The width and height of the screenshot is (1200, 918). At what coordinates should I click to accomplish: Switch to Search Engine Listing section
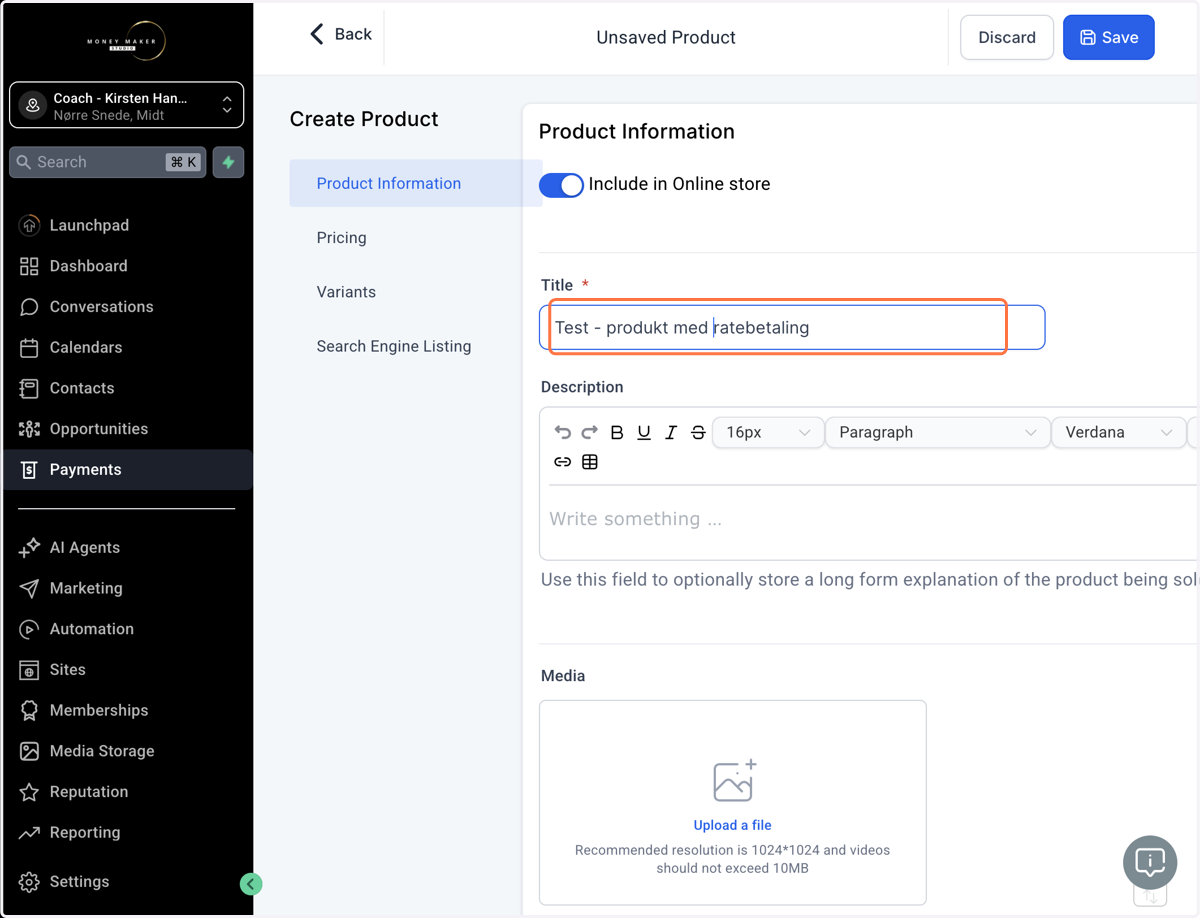(394, 346)
